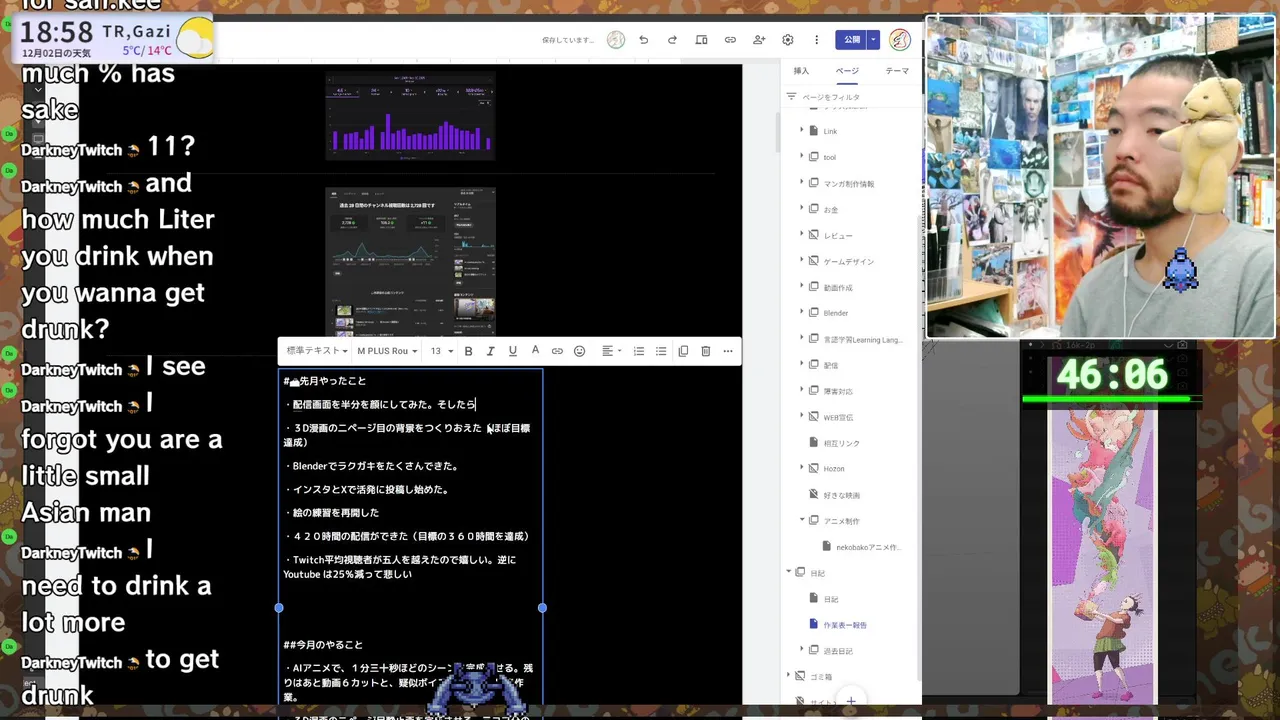
Task: Open the three-dot more menu in top bar
Action: 816,40
